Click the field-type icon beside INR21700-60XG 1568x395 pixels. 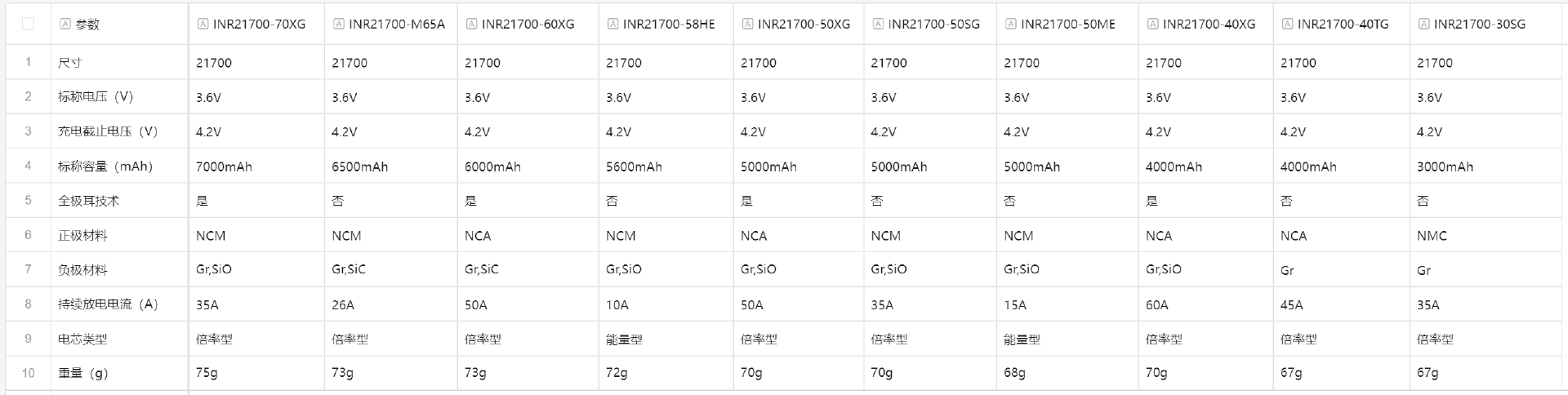click(x=471, y=24)
